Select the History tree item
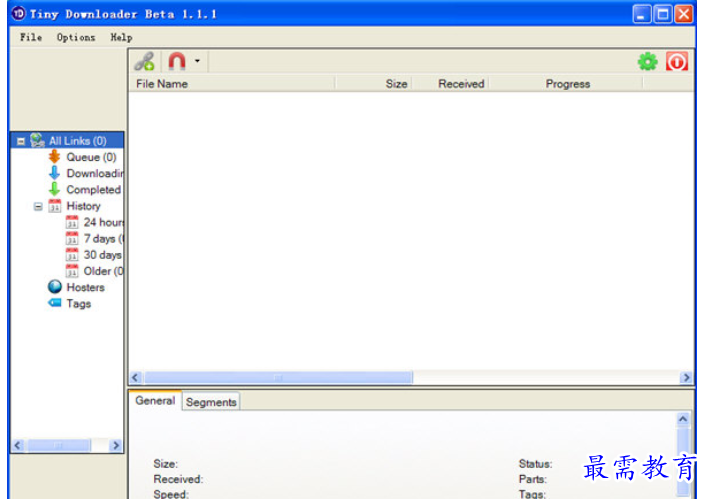The height and width of the screenshot is (499, 705). [84, 206]
